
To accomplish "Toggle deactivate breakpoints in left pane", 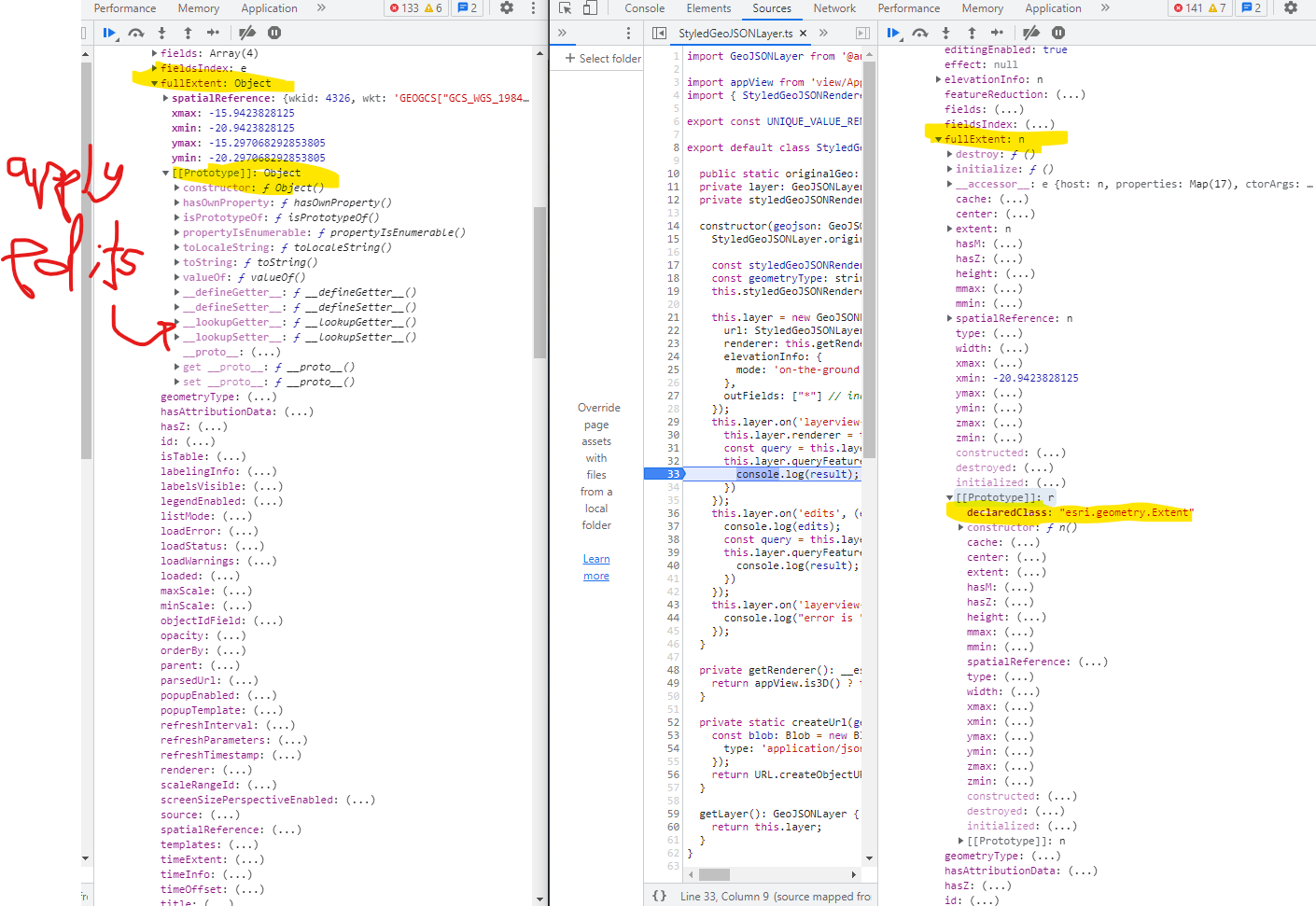I will click(247, 33).
